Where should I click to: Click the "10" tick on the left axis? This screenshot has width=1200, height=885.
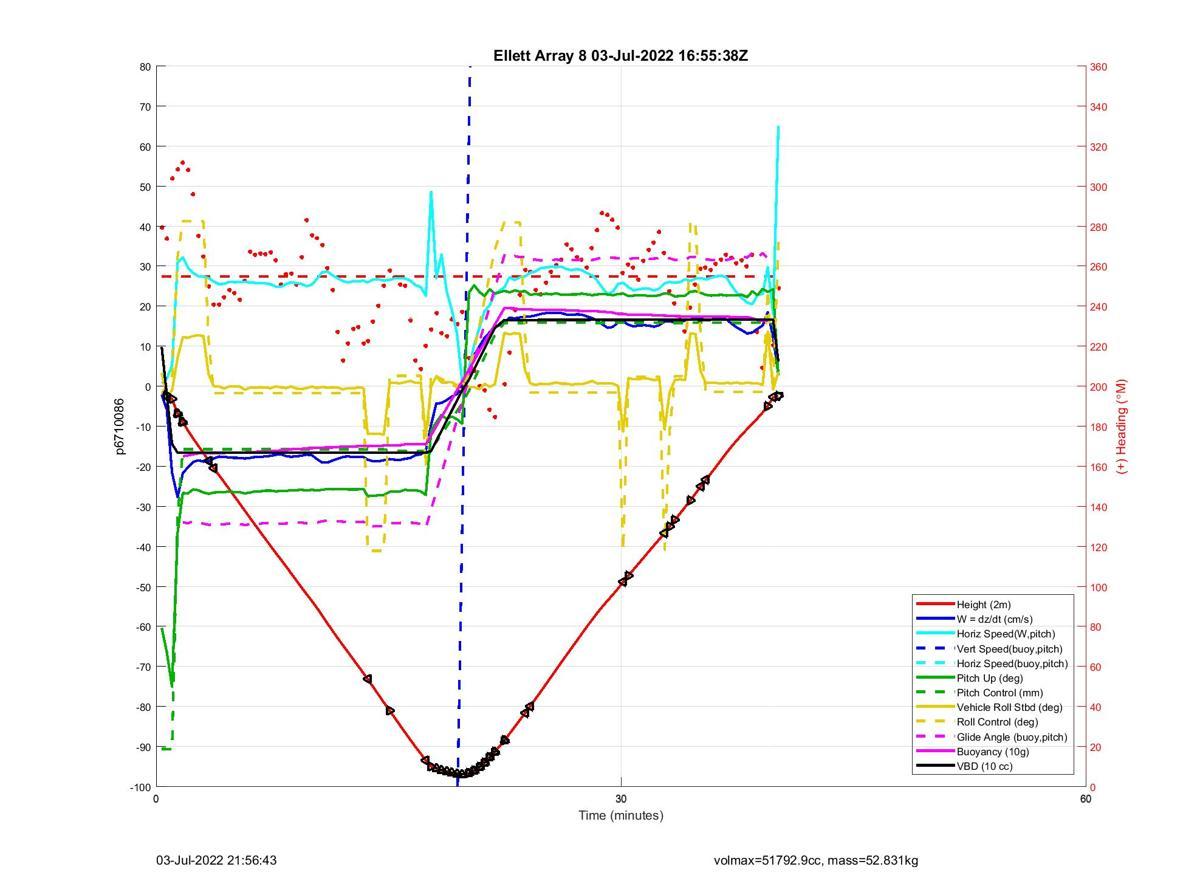tap(145, 347)
